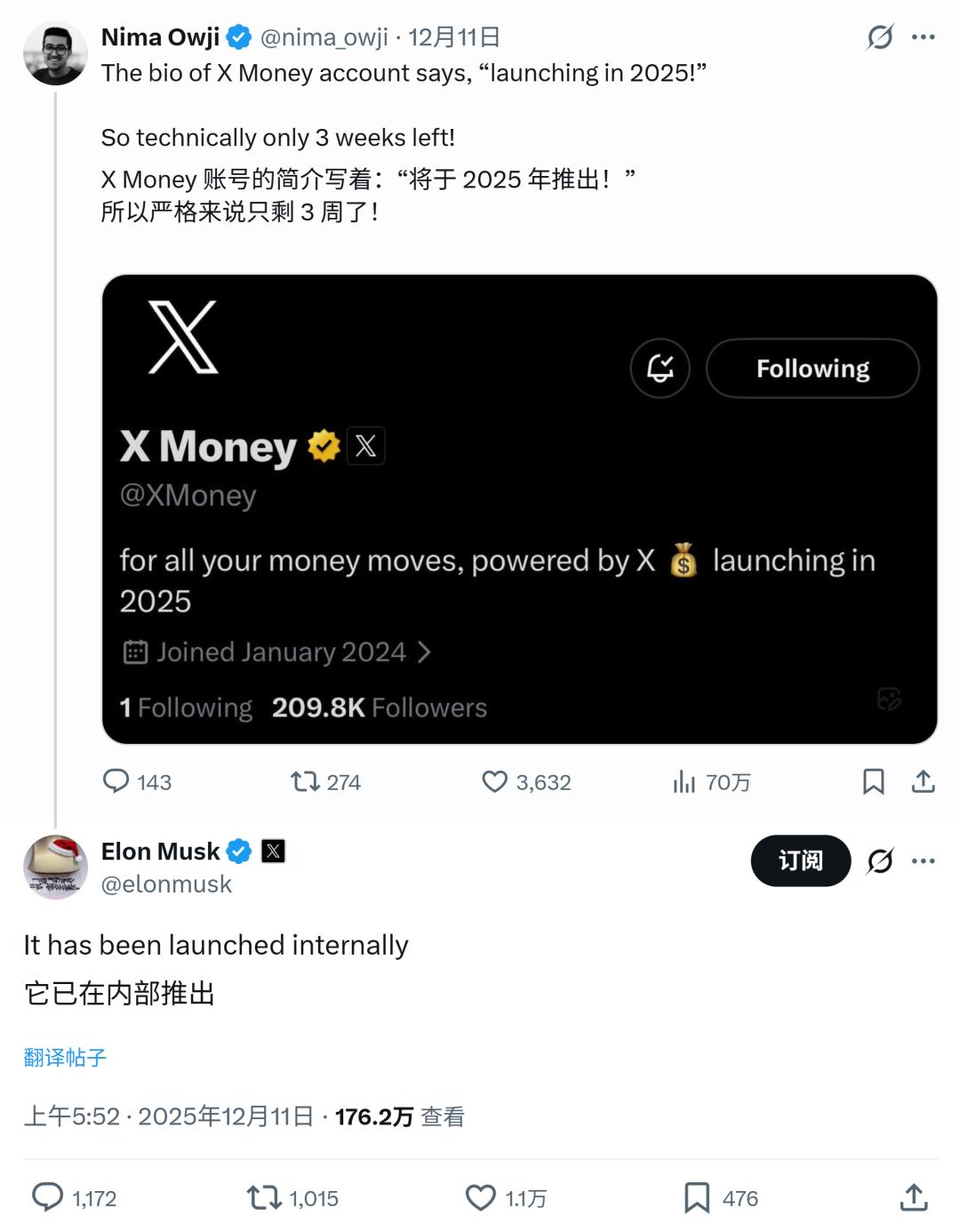960x1232 pixels.
Task: Bookmark Elon Musk's post with 476 saves
Action: point(697,1197)
